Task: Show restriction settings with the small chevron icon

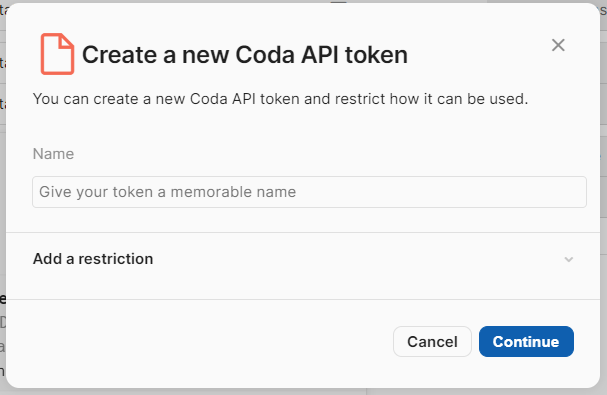Action: pos(568,259)
